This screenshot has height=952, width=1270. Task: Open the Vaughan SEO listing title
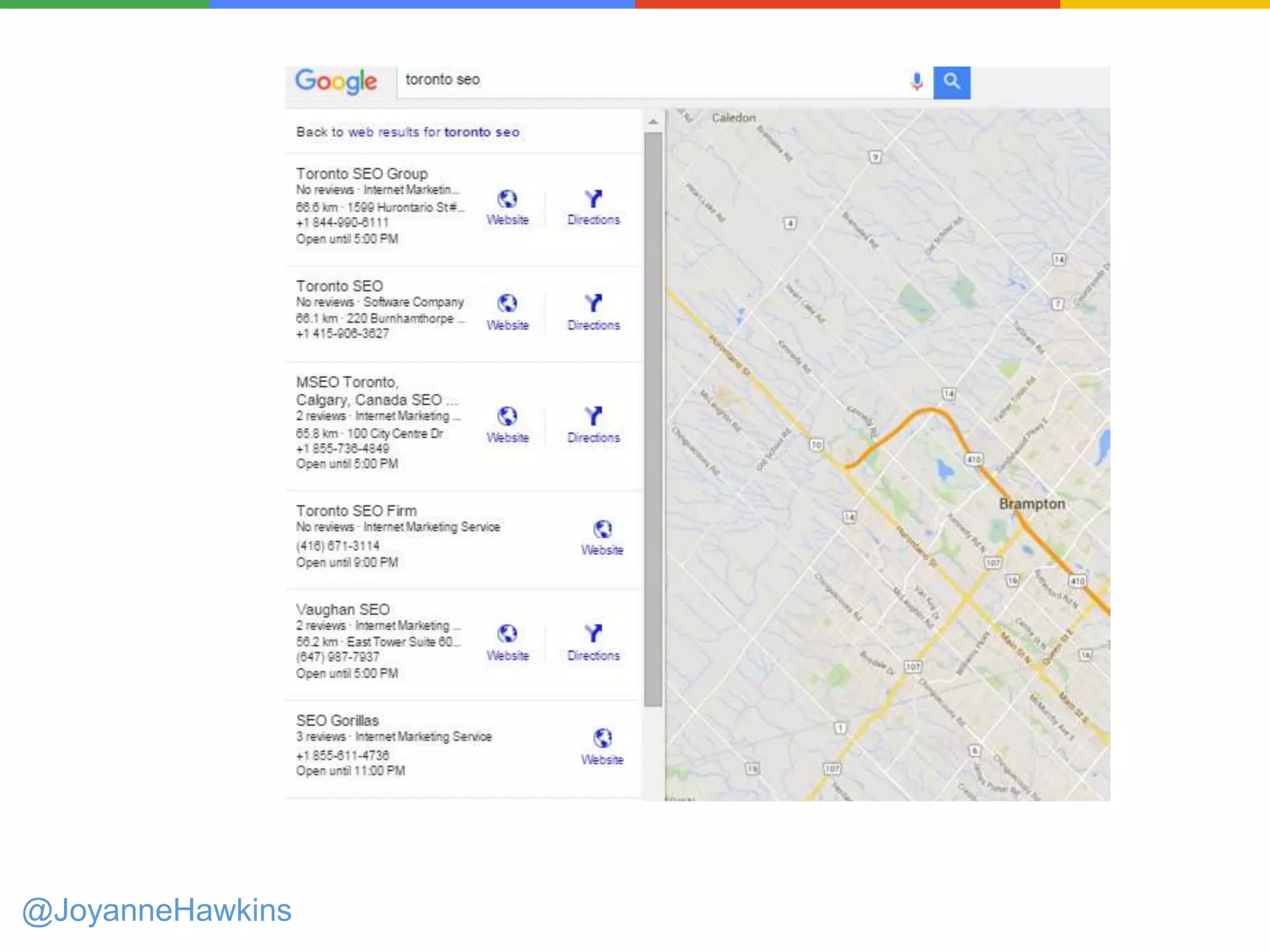click(342, 609)
